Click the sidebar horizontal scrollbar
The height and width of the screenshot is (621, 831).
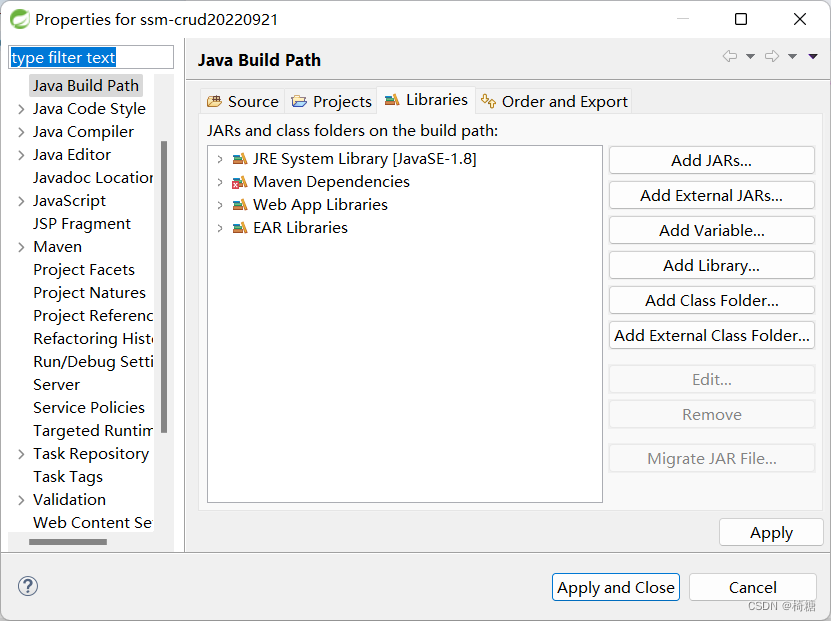point(68,542)
